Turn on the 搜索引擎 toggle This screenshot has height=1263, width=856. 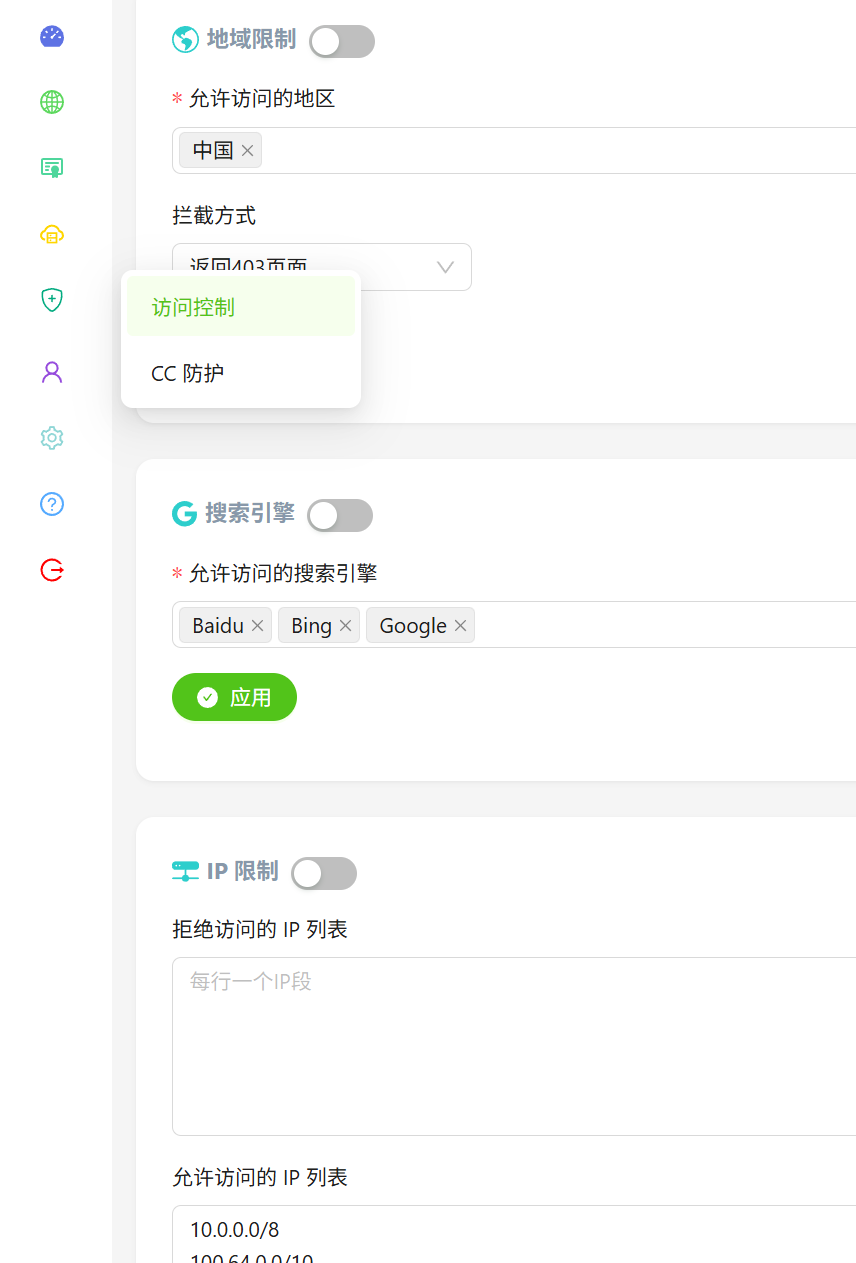click(x=339, y=515)
